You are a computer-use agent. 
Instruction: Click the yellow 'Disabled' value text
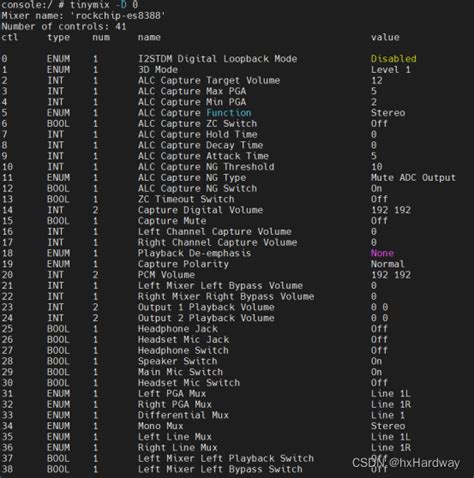tap(393, 59)
